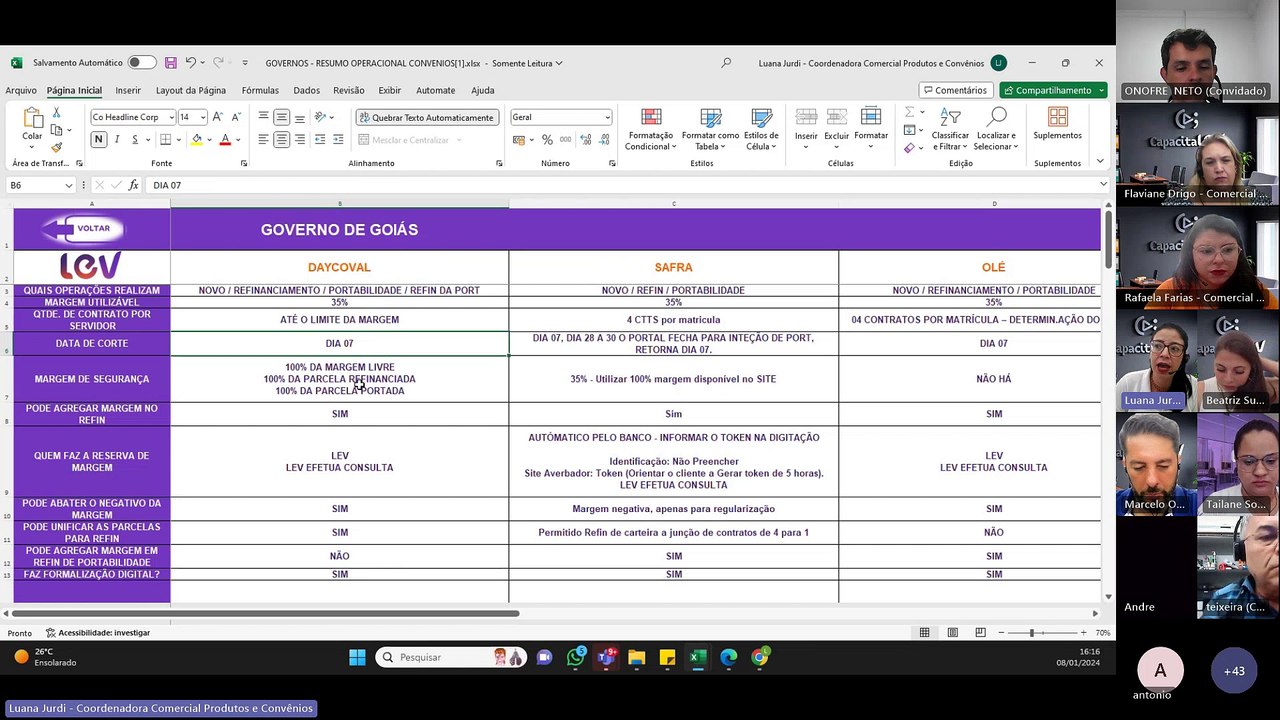
Task: Open the Comentários pane
Action: 954,90
